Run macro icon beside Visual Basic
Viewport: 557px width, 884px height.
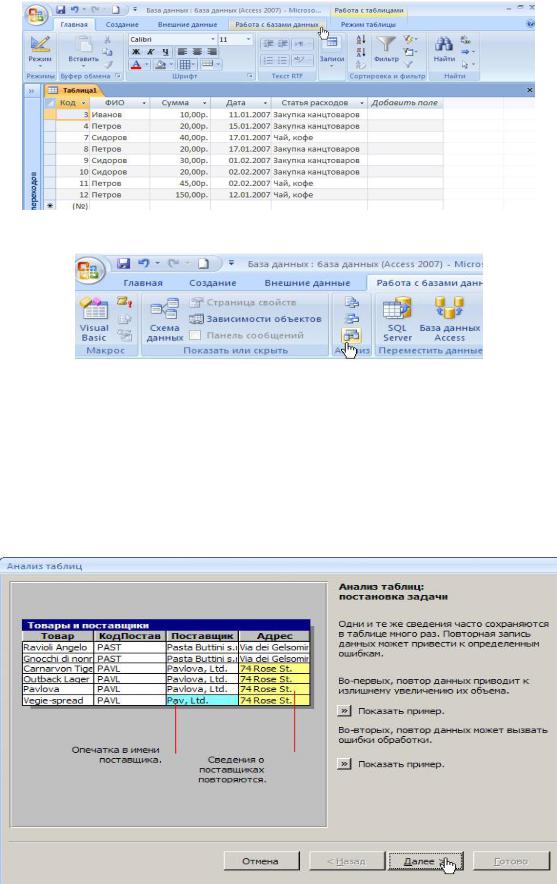pos(125,303)
